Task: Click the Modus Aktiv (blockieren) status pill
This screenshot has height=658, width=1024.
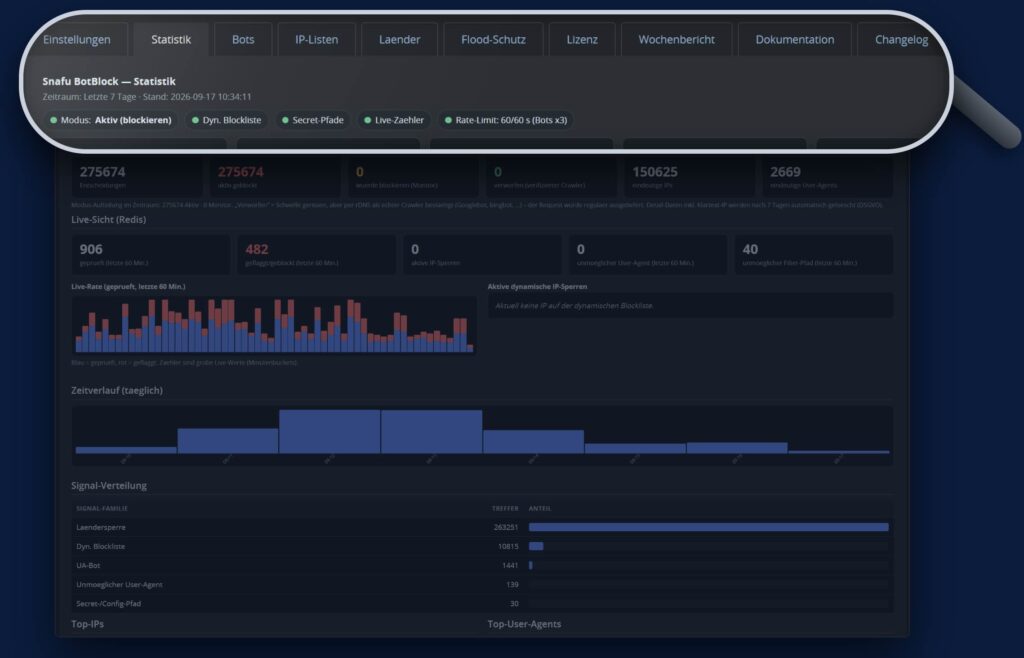Action: click(x=110, y=120)
